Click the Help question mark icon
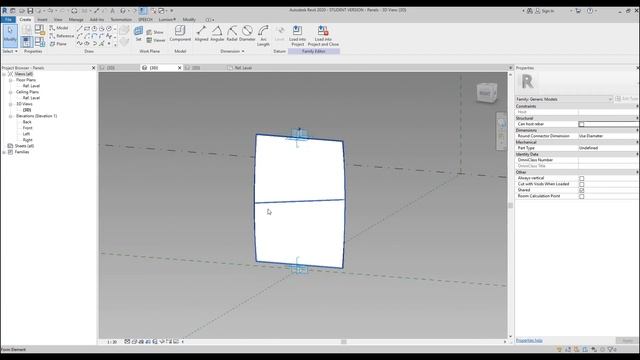The image size is (640, 360). coord(590,11)
